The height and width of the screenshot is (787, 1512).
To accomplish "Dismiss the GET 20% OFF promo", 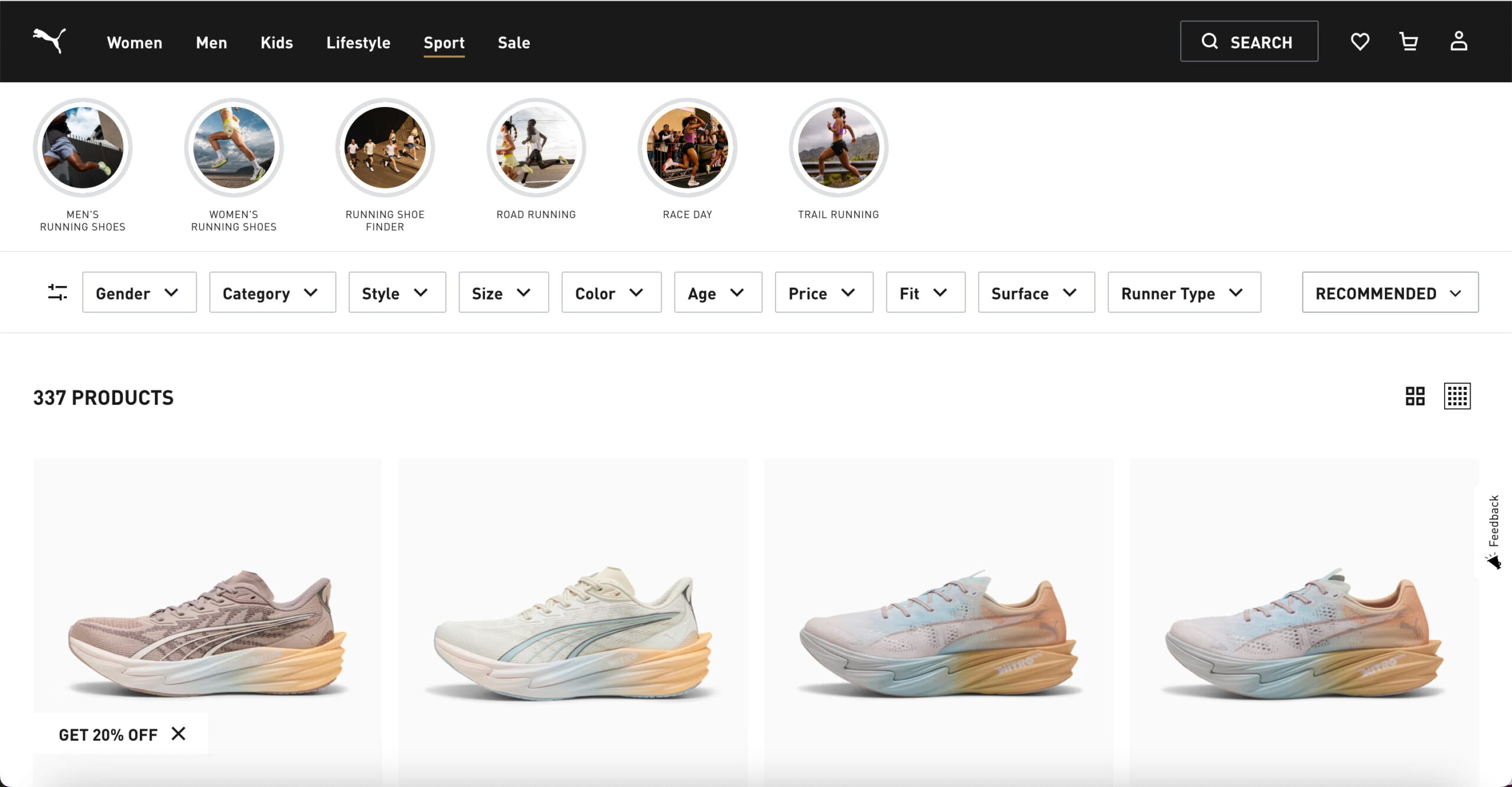I will point(179,733).
